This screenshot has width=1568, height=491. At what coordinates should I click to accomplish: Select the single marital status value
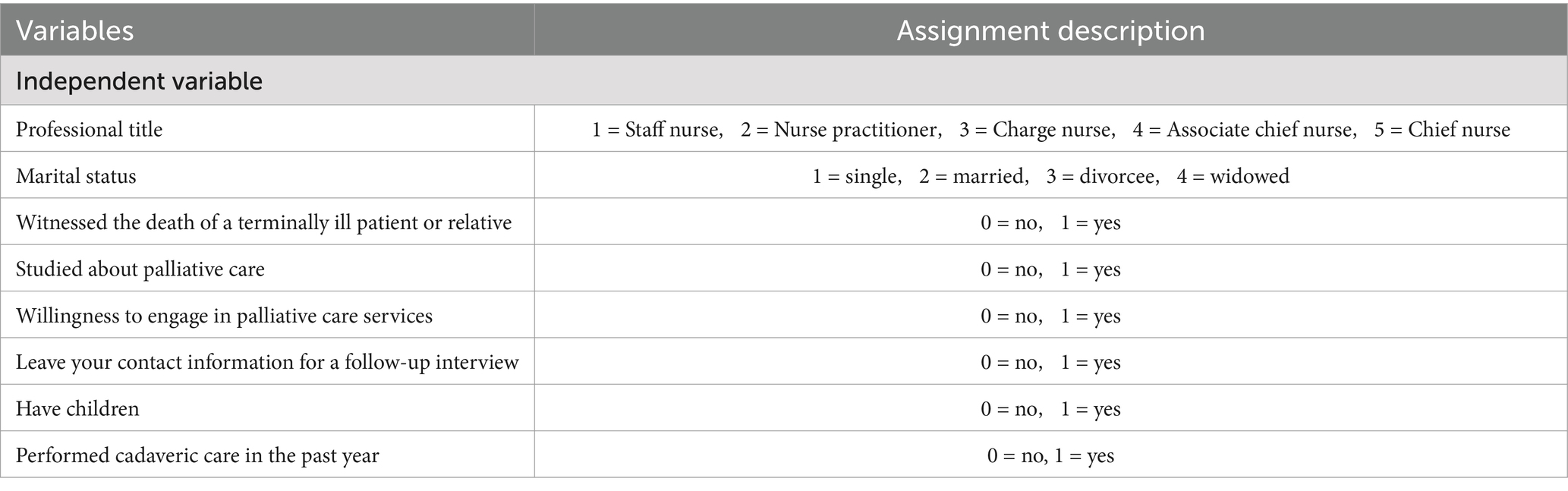point(855,176)
